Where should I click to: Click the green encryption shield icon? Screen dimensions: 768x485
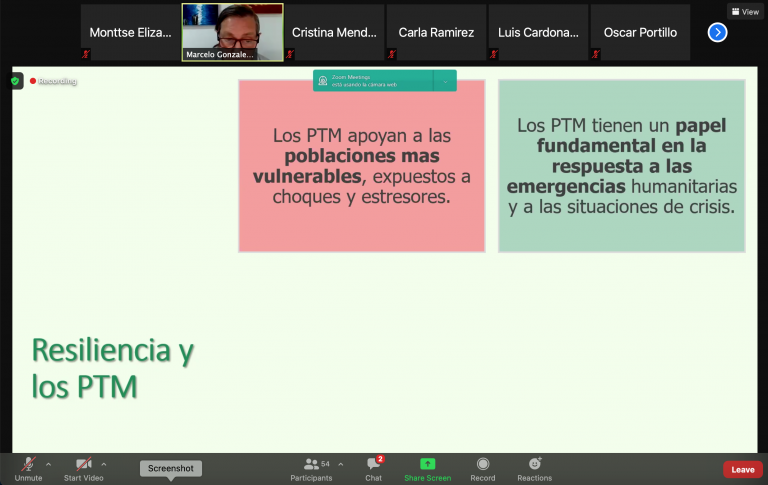(x=17, y=80)
